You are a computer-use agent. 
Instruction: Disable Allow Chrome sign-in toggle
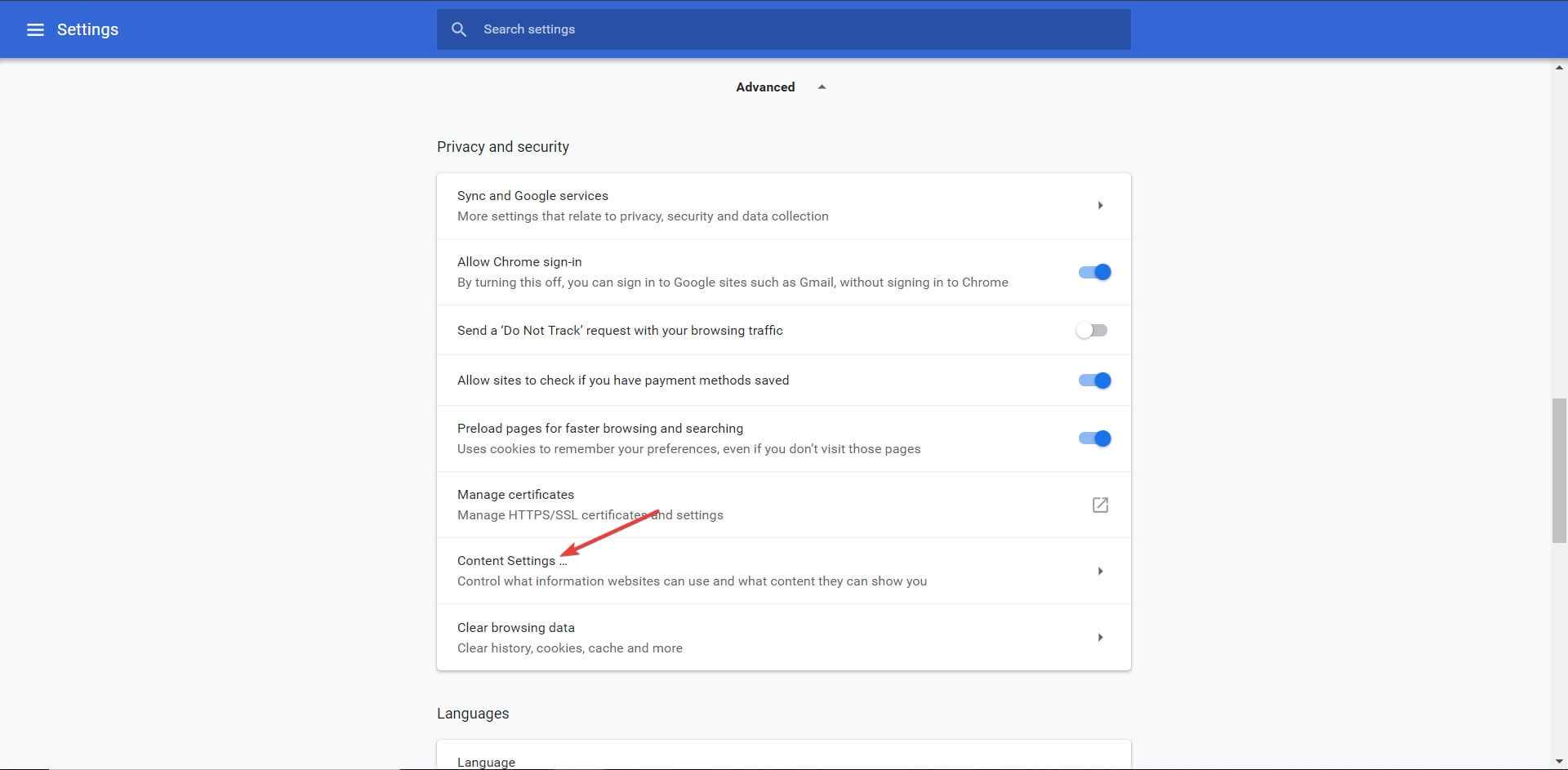pos(1094,272)
